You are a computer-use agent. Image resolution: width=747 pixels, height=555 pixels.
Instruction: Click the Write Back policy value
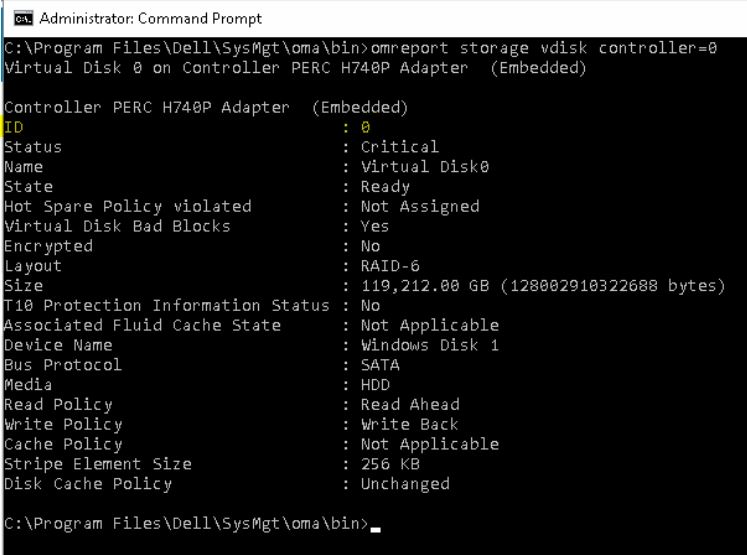click(410, 424)
